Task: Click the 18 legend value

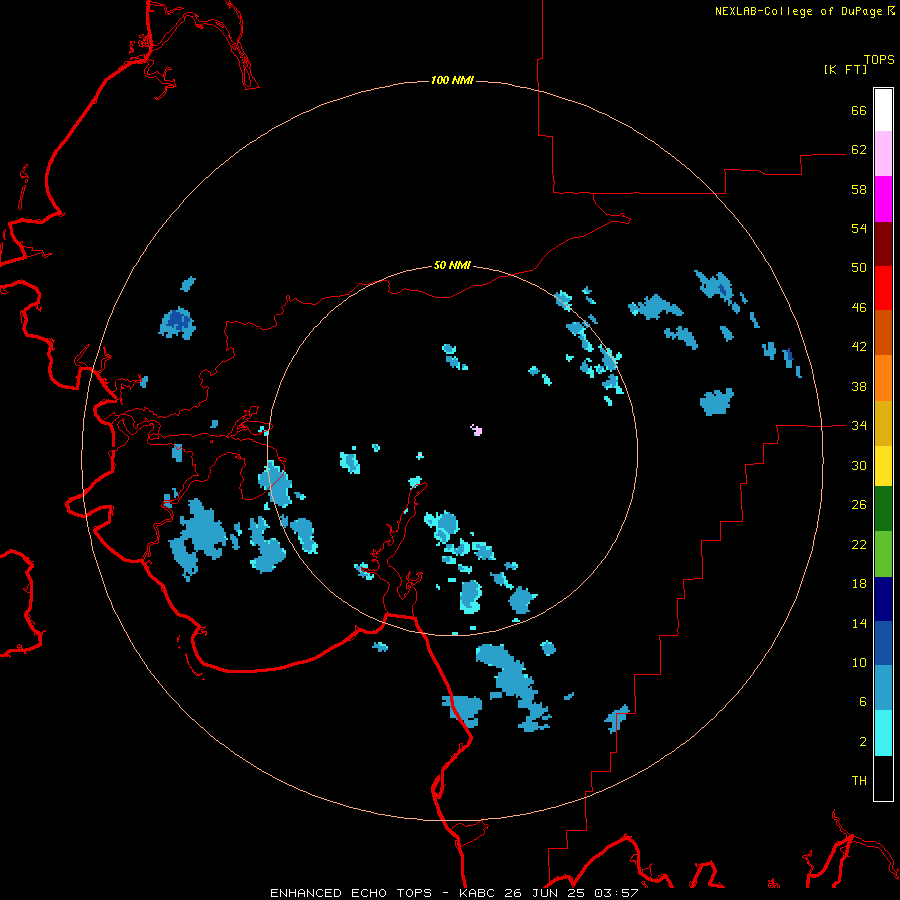Action: click(859, 584)
